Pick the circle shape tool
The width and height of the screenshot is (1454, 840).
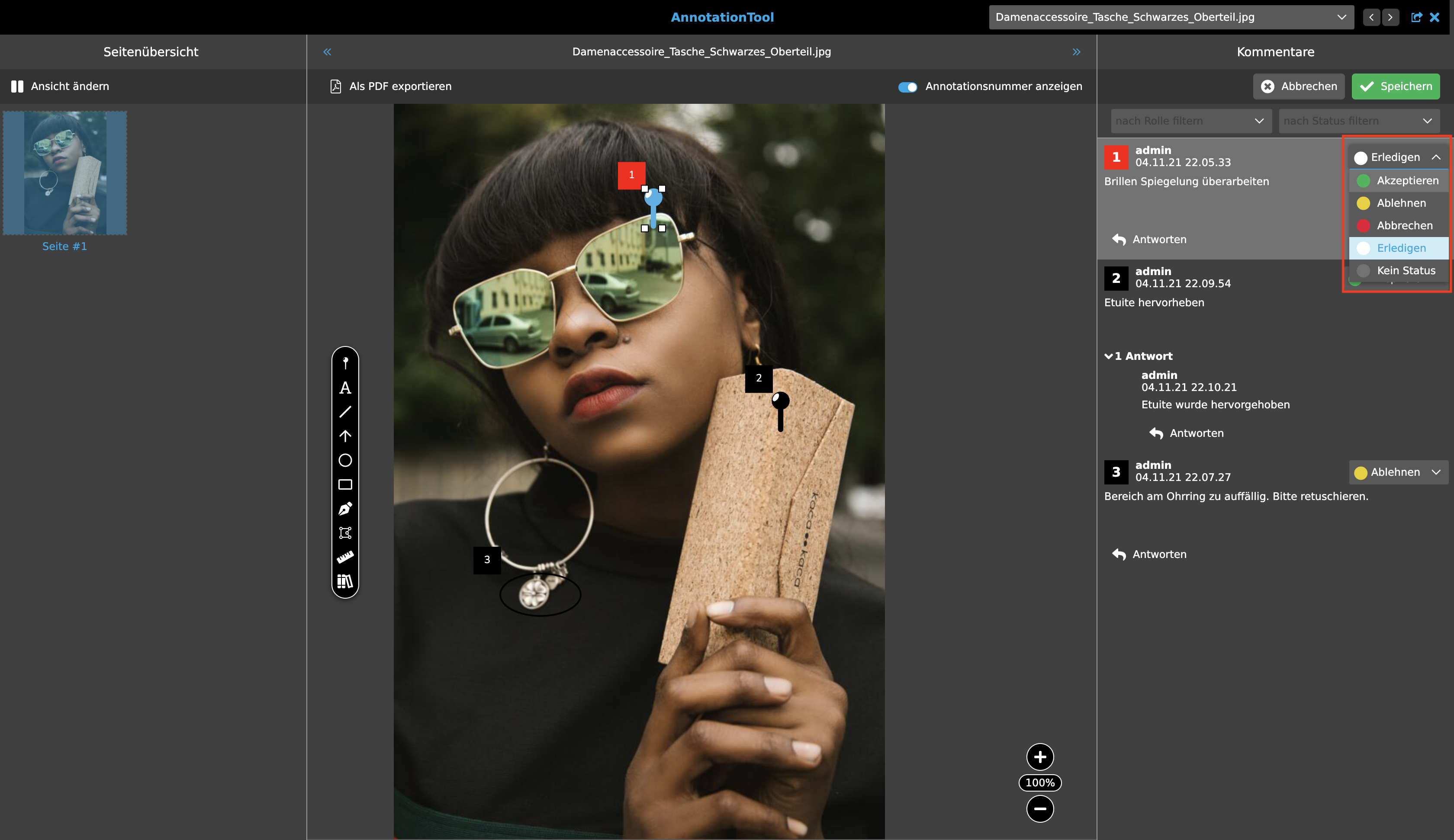pyautogui.click(x=345, y=460)
